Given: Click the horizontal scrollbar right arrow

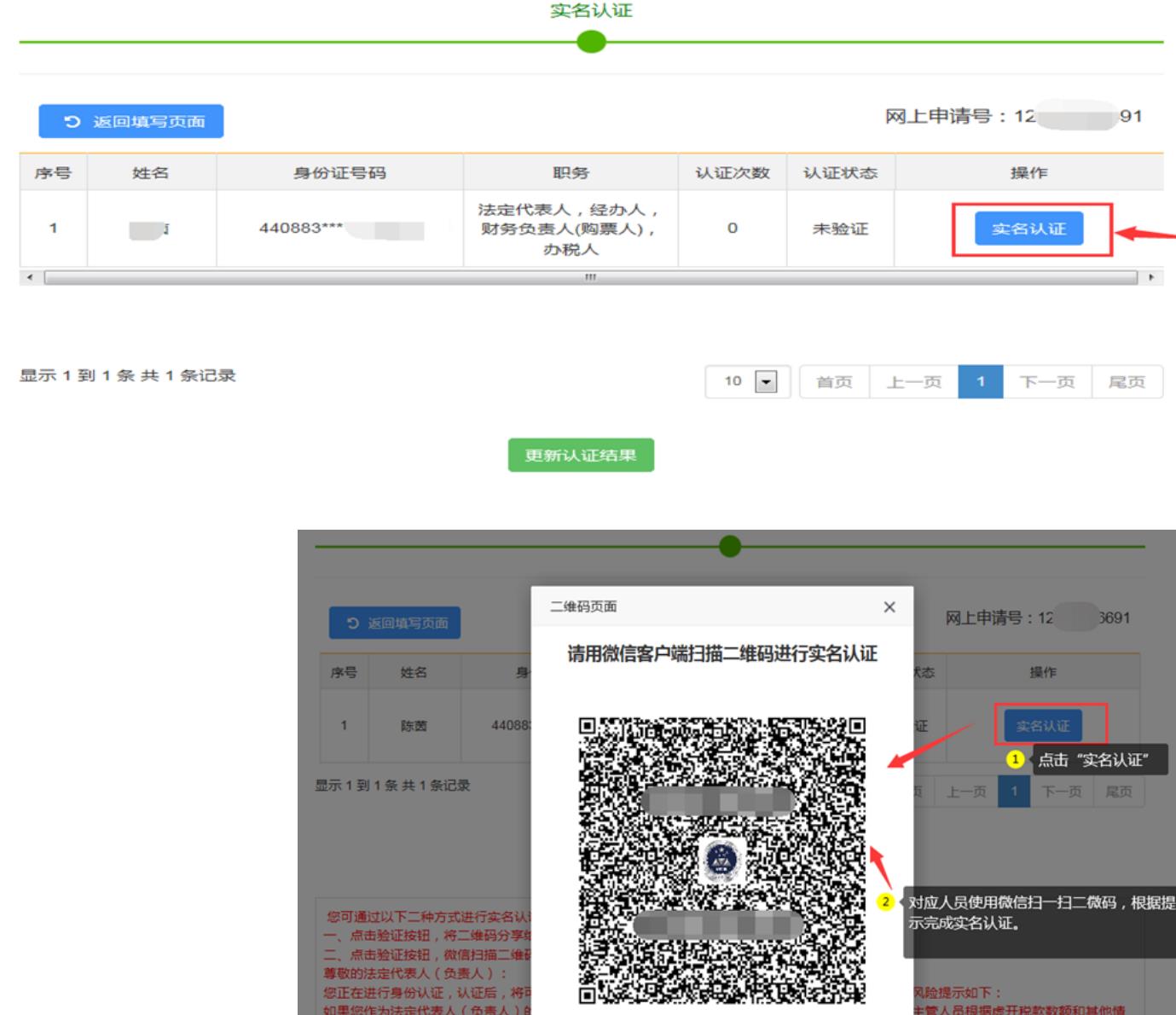Looking at the screenshot, I should coord(1152,277).
